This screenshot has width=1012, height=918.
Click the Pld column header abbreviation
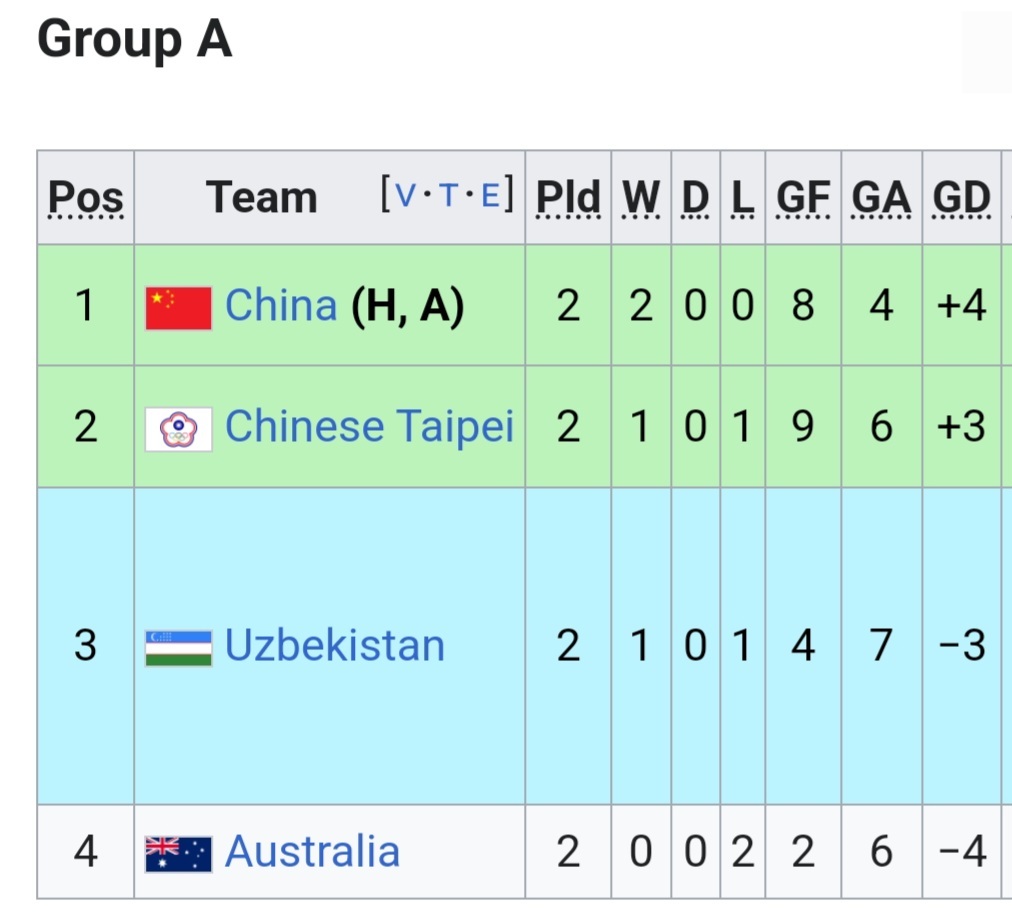click(x=568, y=198)
